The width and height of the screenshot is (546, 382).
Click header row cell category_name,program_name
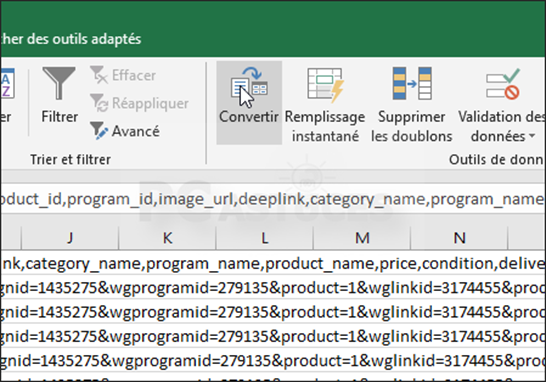click(273, 264)
